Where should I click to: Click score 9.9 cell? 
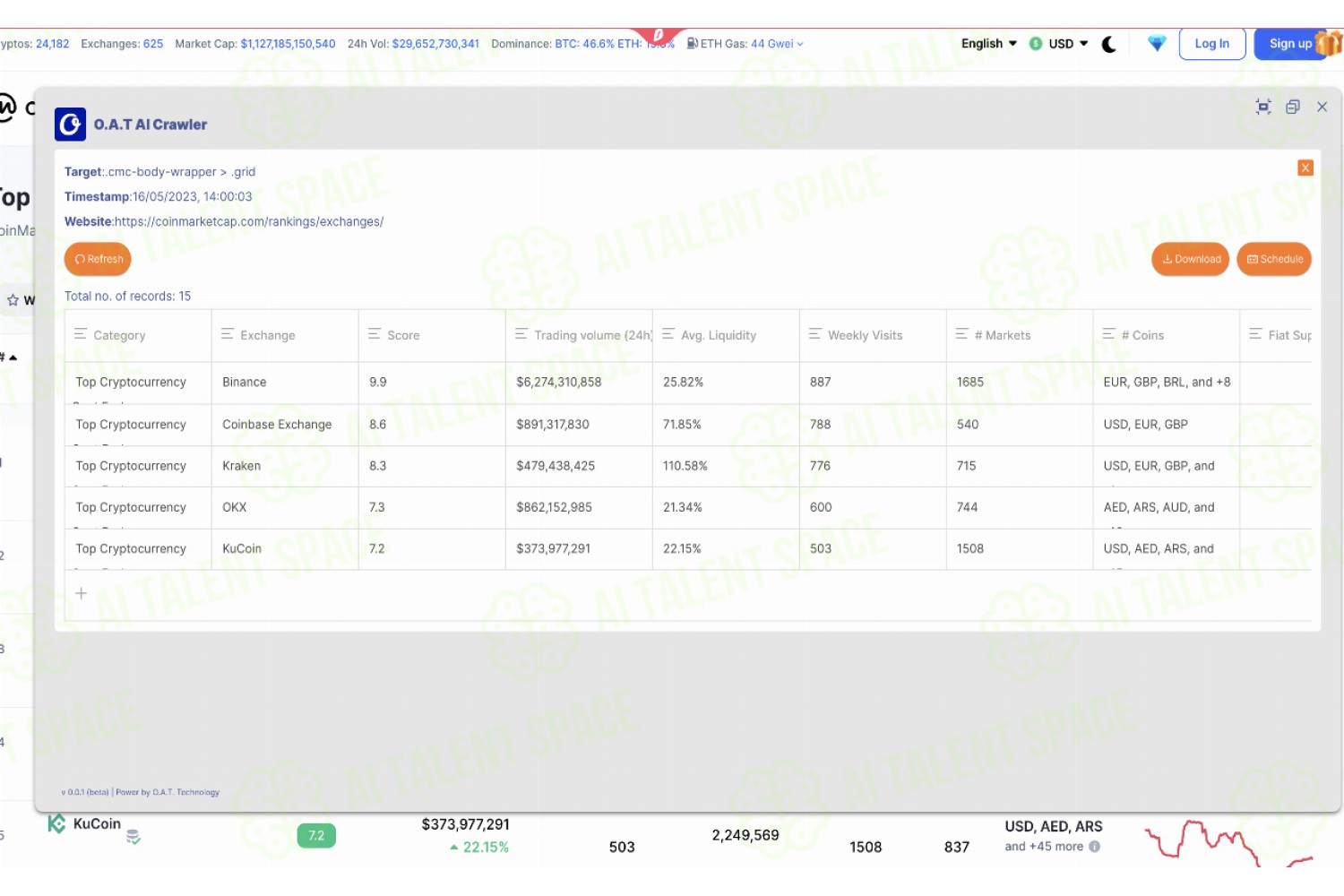tap(432, 383)
